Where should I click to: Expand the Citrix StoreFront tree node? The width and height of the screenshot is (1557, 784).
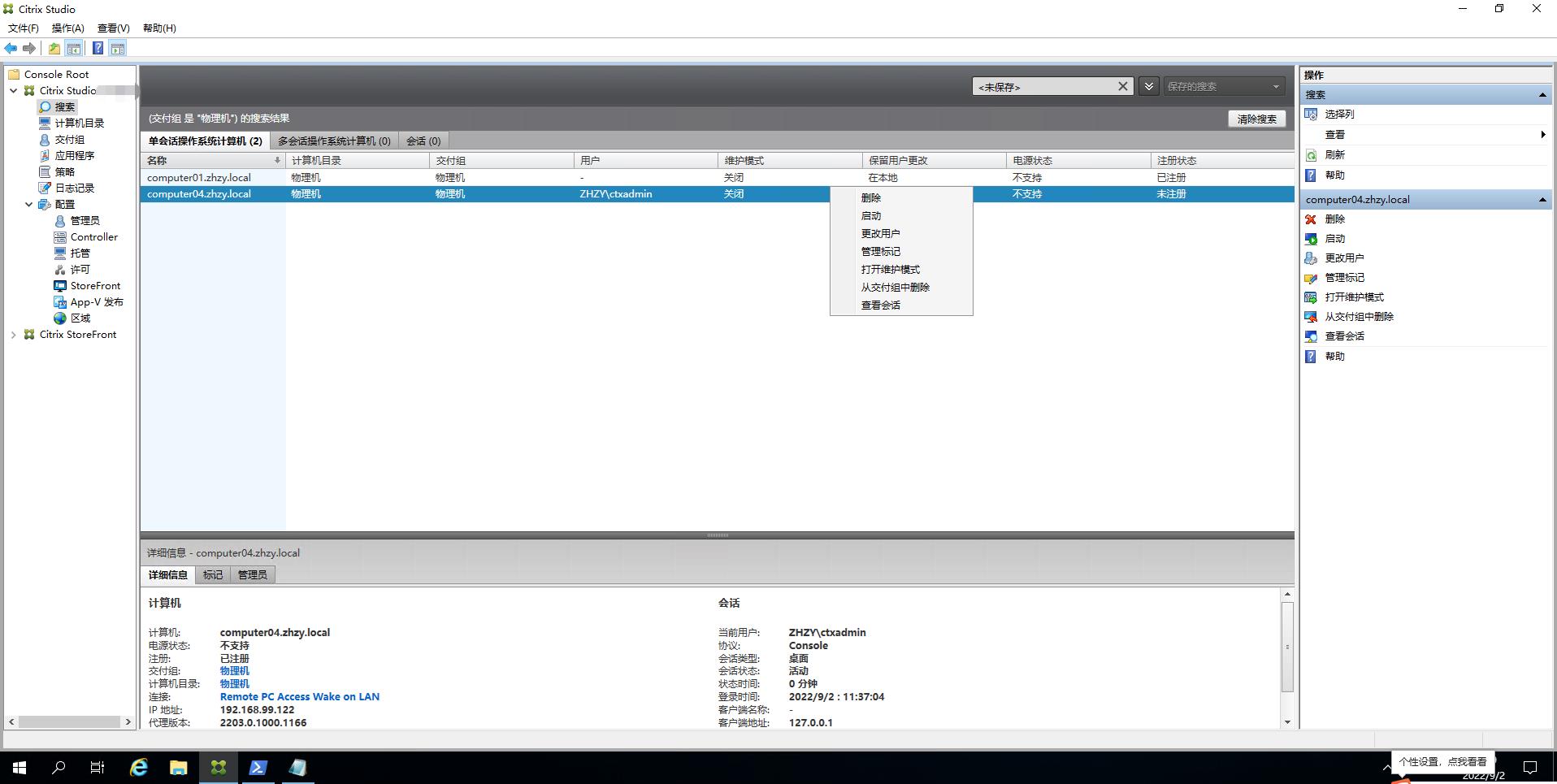pos(14,335)
